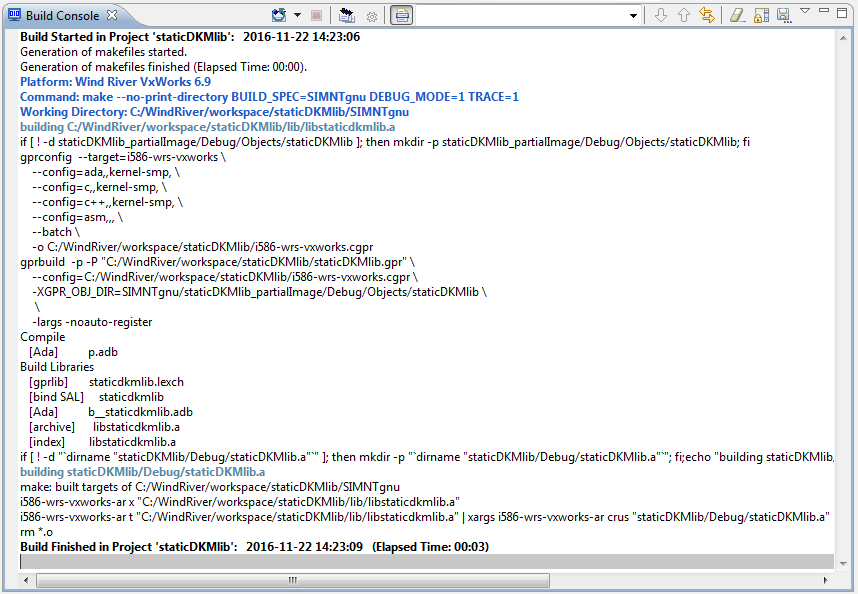Image resolution: width=858 pixels, height=594 pixels.
Task: Click the build target pages icon
Action: coord(346,15)
